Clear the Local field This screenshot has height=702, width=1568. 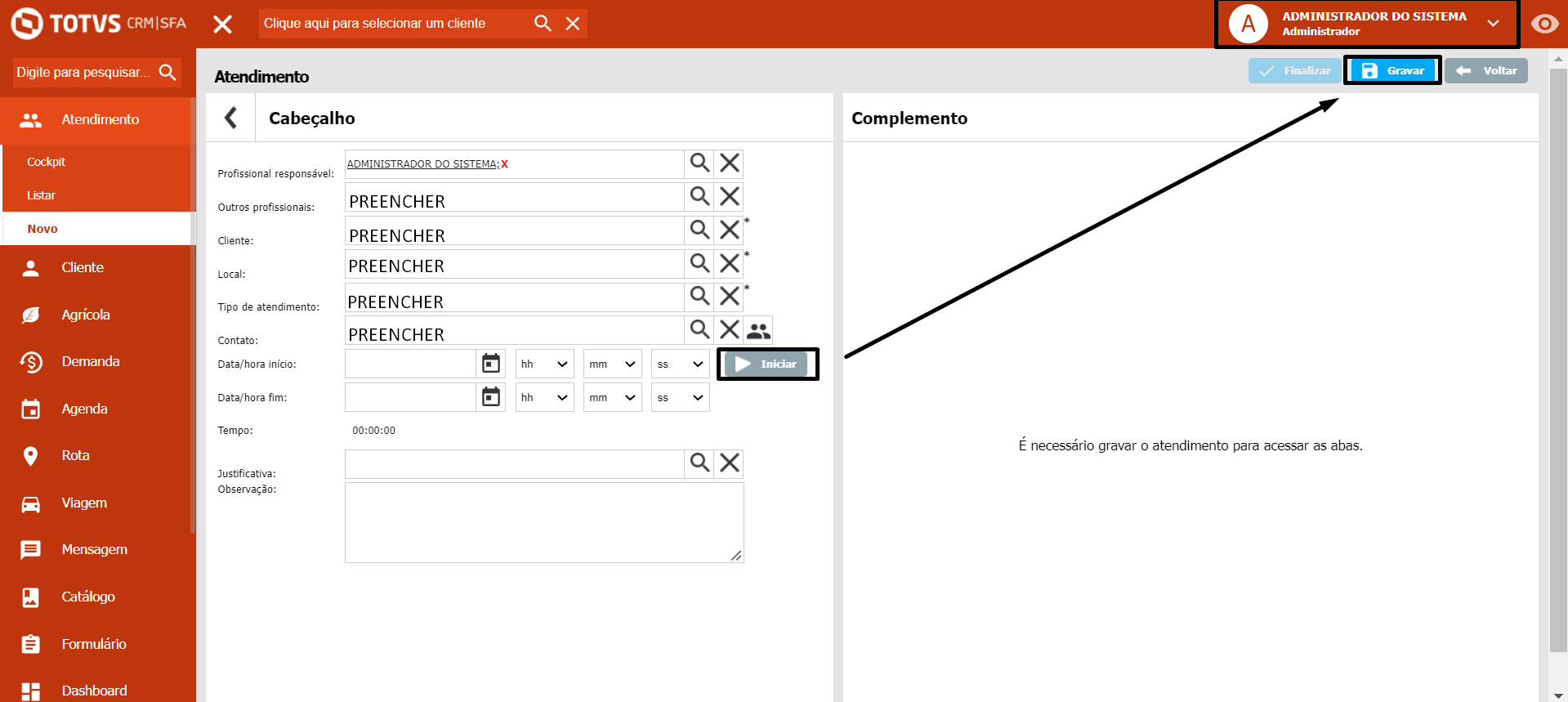[730, 263]
